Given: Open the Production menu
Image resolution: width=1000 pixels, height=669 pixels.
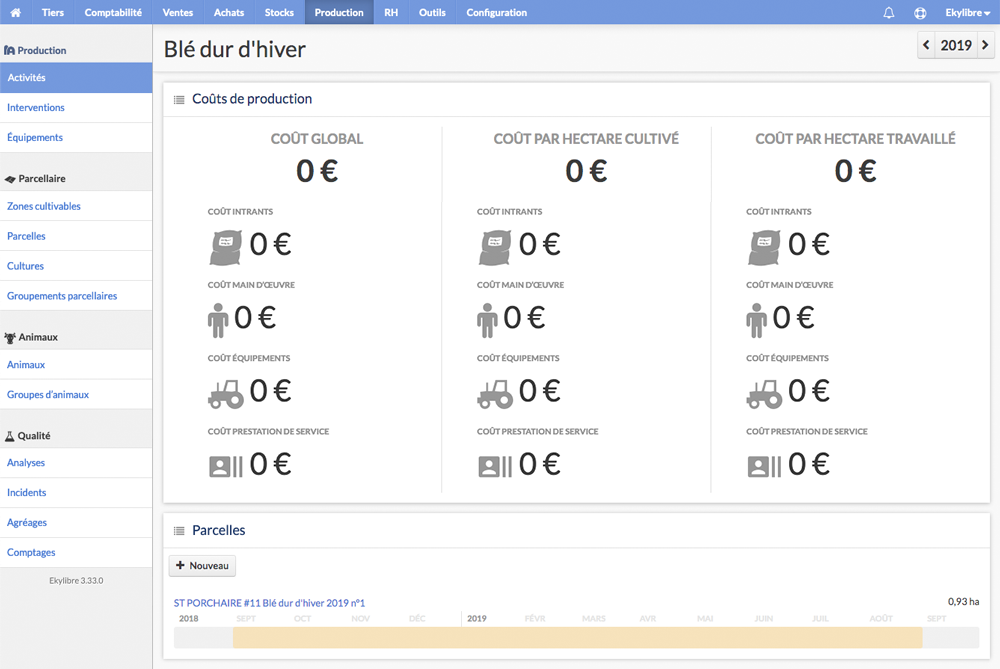Looking at the screenshot, I should 339,12.
